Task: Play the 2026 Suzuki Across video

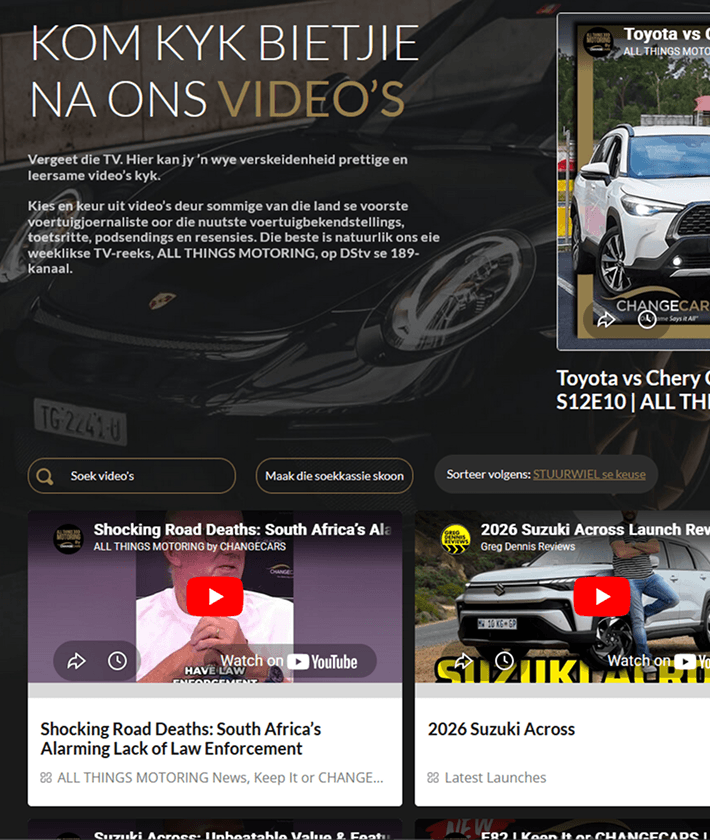Action: pos(602,596)
